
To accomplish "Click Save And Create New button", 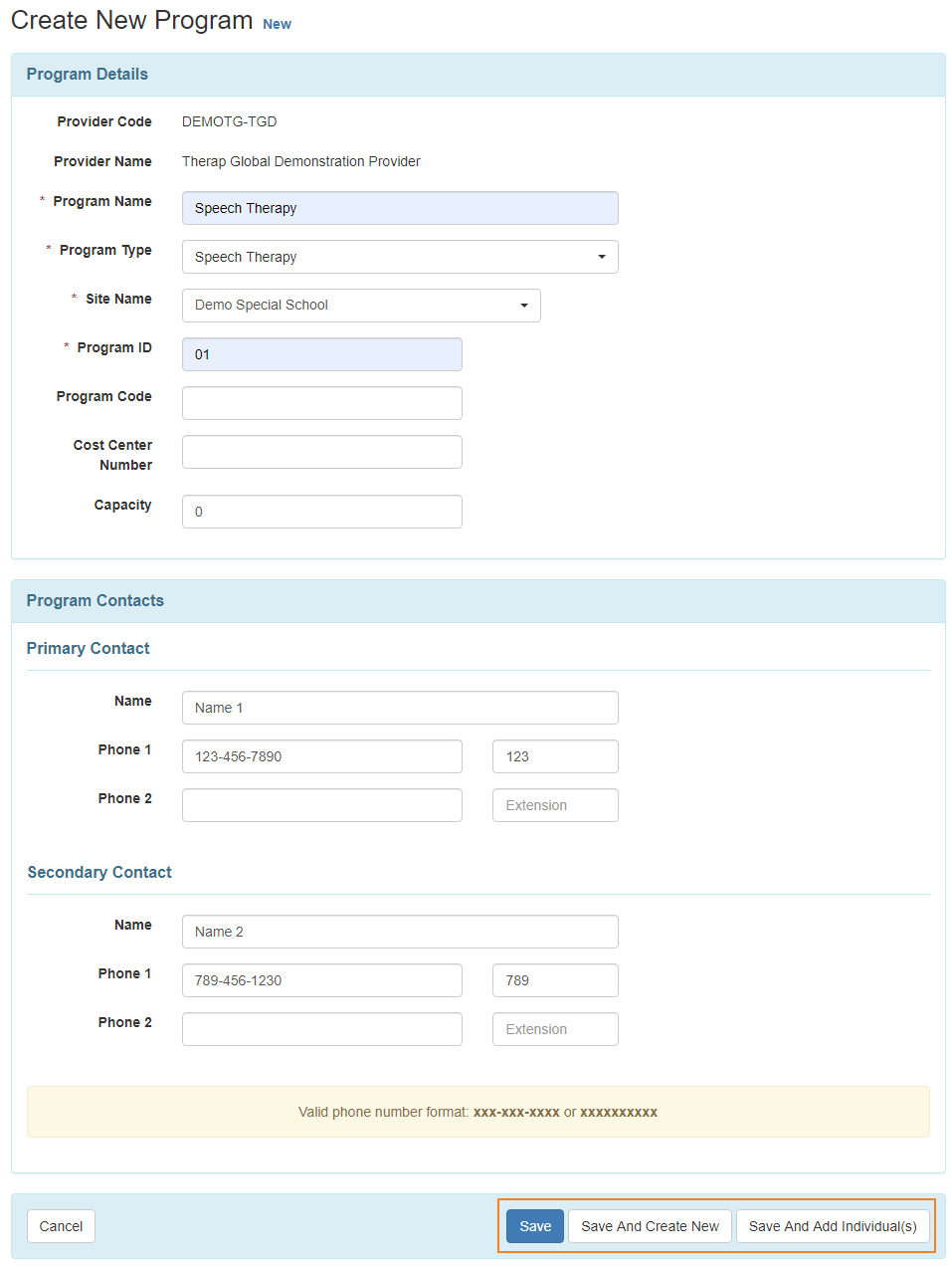I will pyautogui.click(x=650, y=1226).
